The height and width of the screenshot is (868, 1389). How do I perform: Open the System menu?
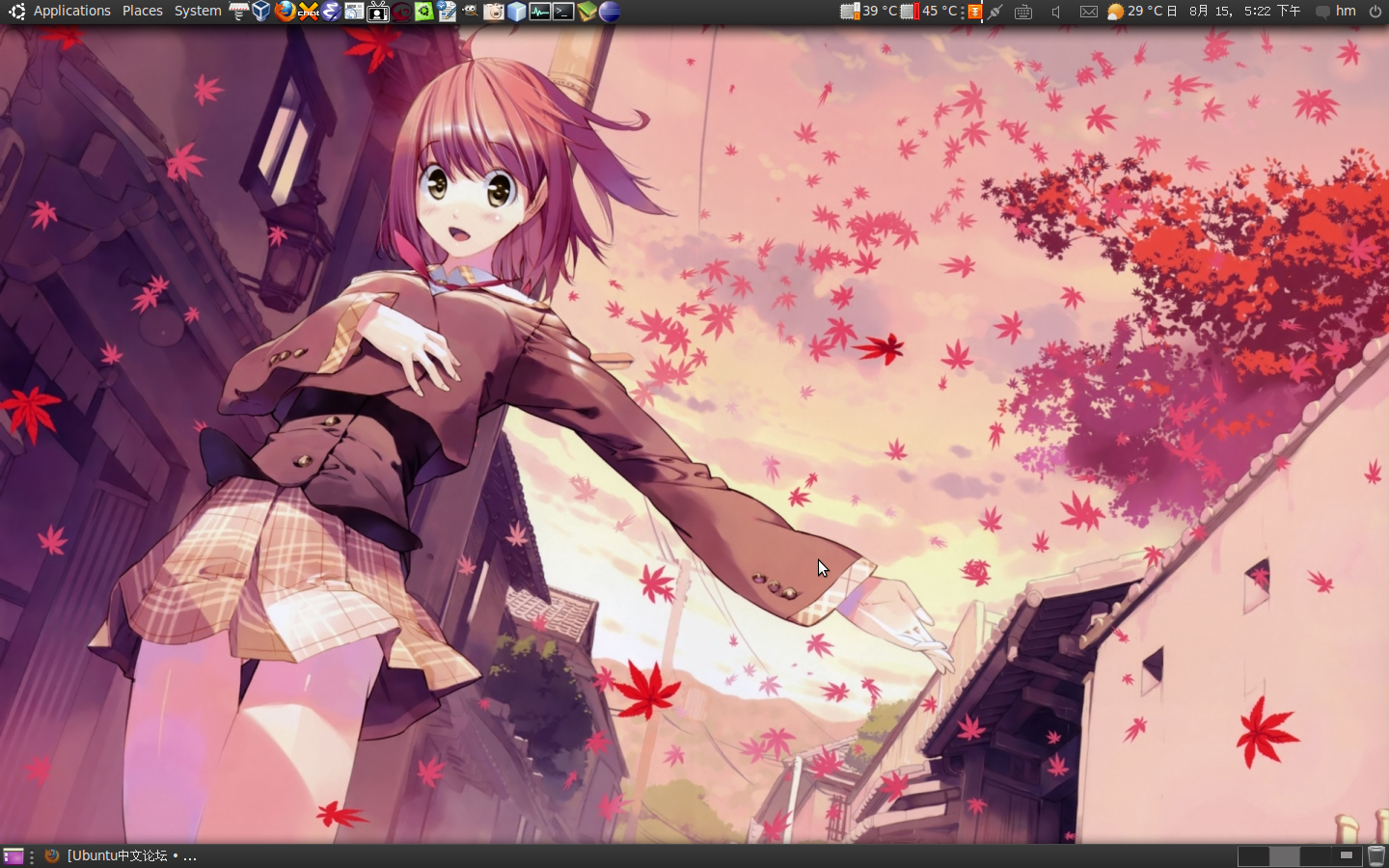[x=197, y=11]
